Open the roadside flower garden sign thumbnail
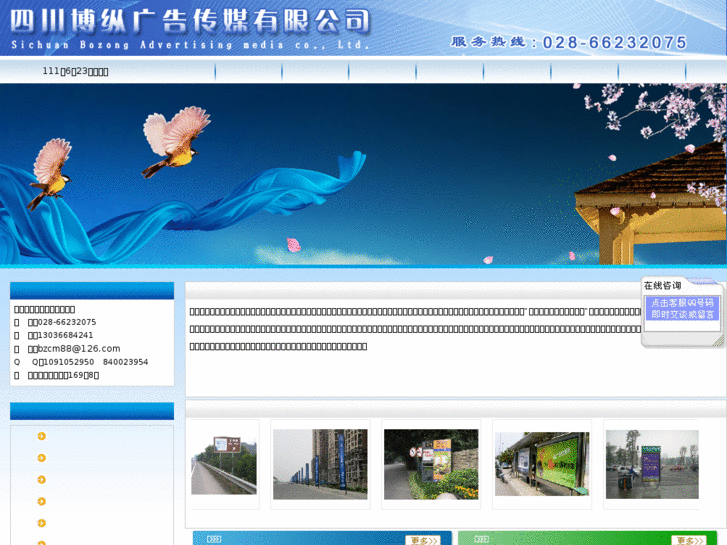This screenshot has width=727, height=545. pos(431,464)
